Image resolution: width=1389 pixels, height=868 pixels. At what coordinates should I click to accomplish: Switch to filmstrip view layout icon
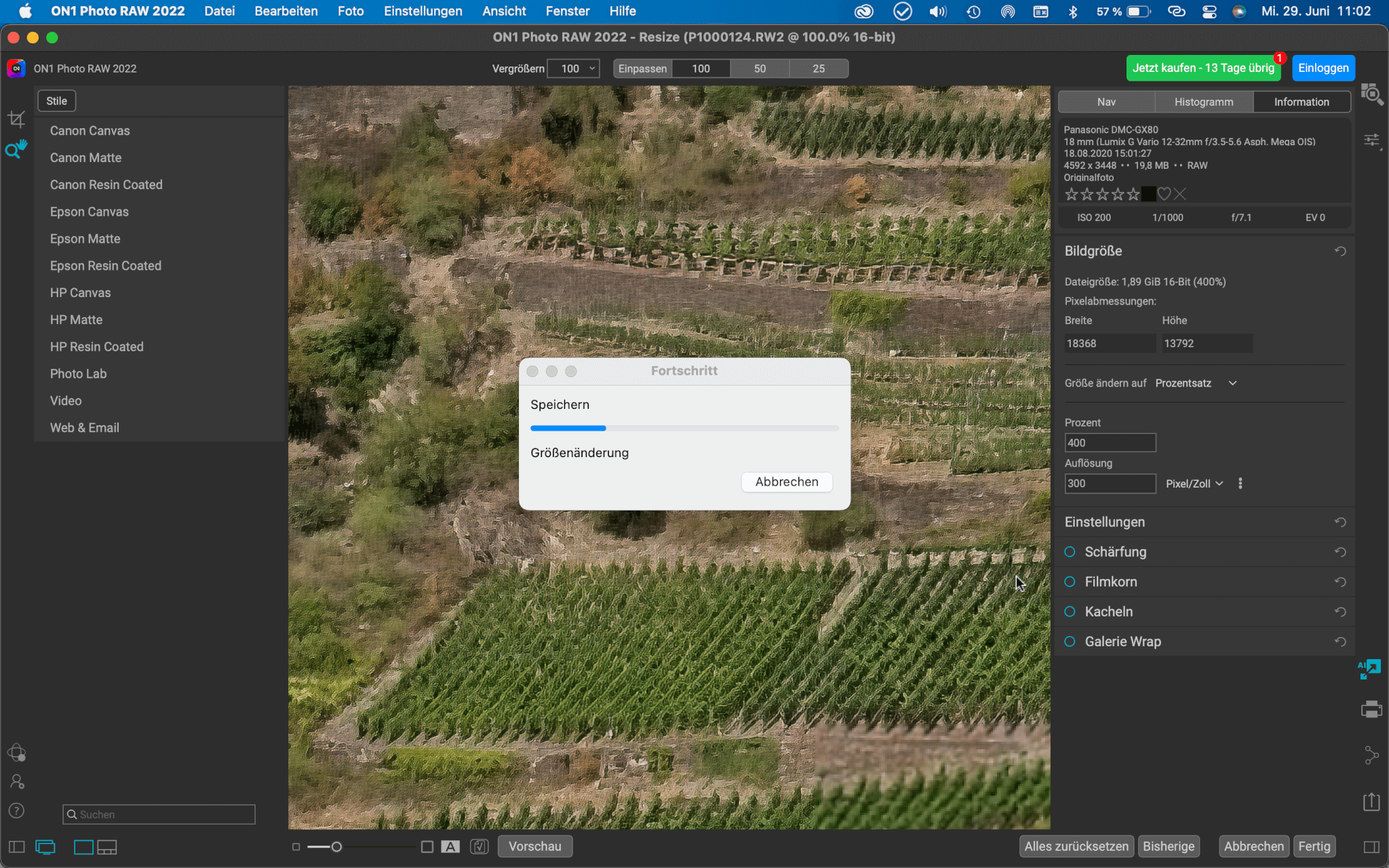click(x=107, y=847)
